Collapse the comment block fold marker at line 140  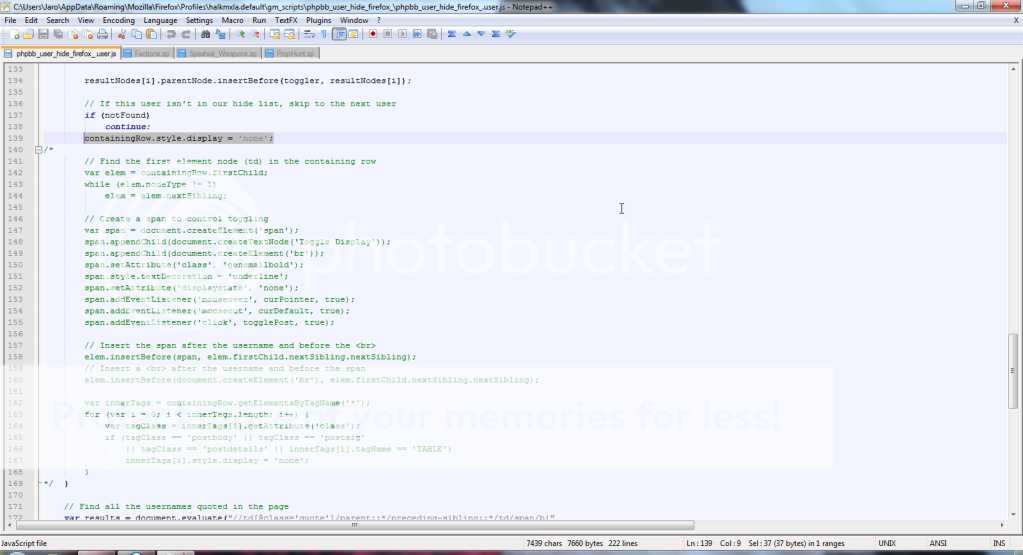click(38, 150)
